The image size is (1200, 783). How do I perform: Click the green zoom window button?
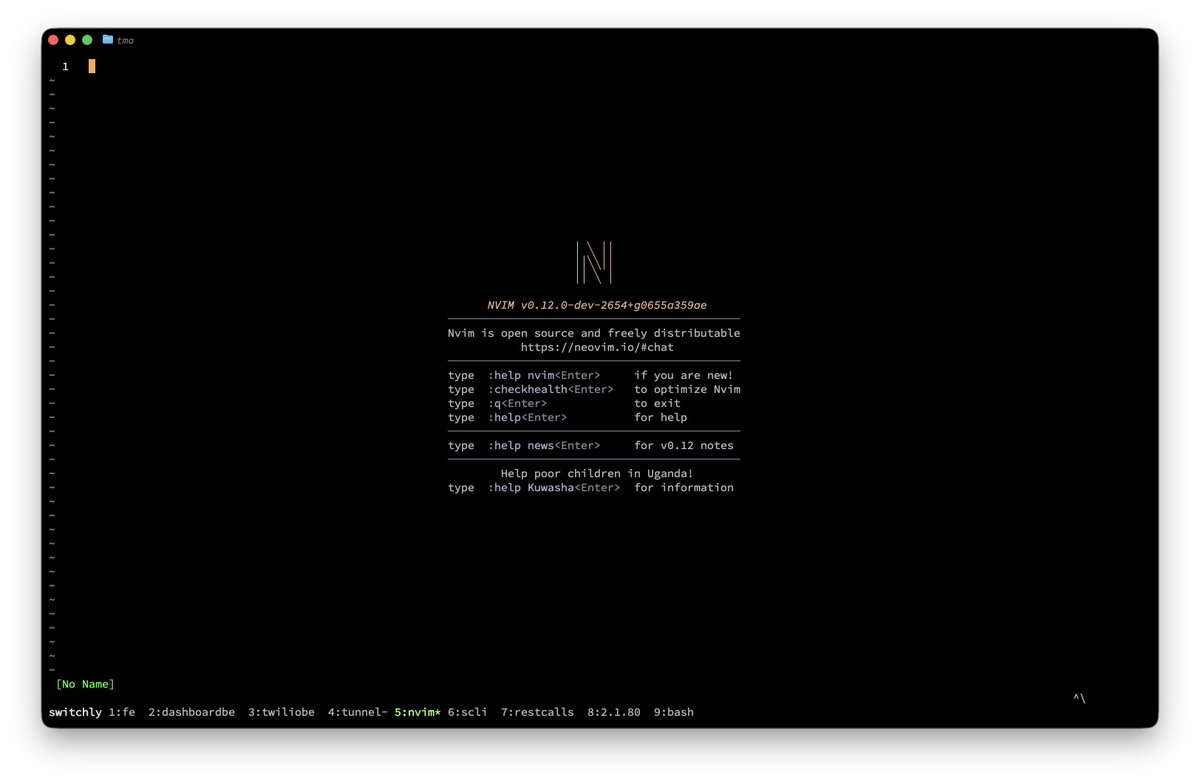point(87,40)
